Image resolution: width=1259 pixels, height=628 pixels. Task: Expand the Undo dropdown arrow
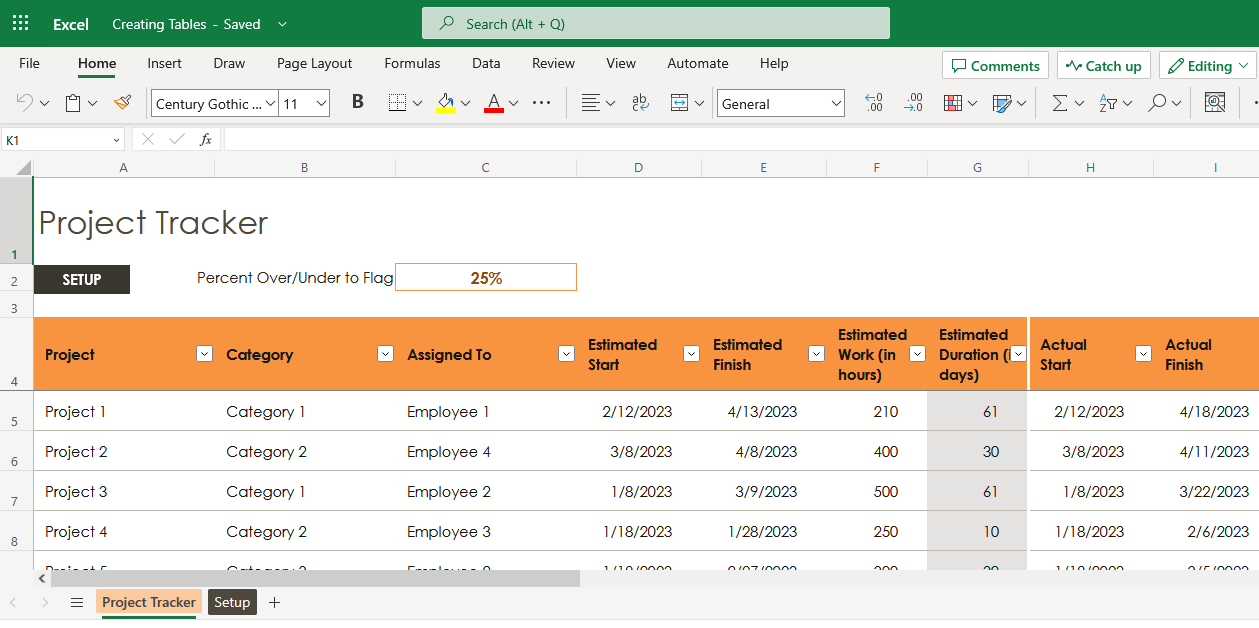pos(43,103)
